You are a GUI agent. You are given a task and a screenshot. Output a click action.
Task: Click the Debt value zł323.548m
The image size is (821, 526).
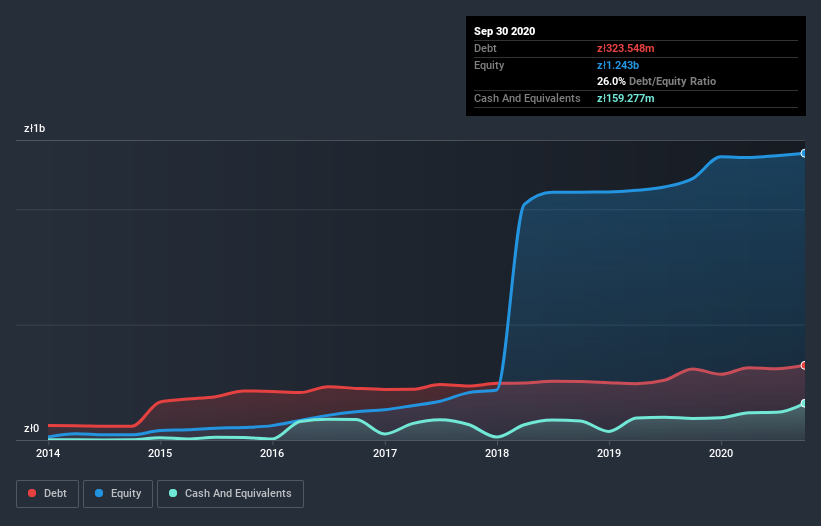[626, 48]
